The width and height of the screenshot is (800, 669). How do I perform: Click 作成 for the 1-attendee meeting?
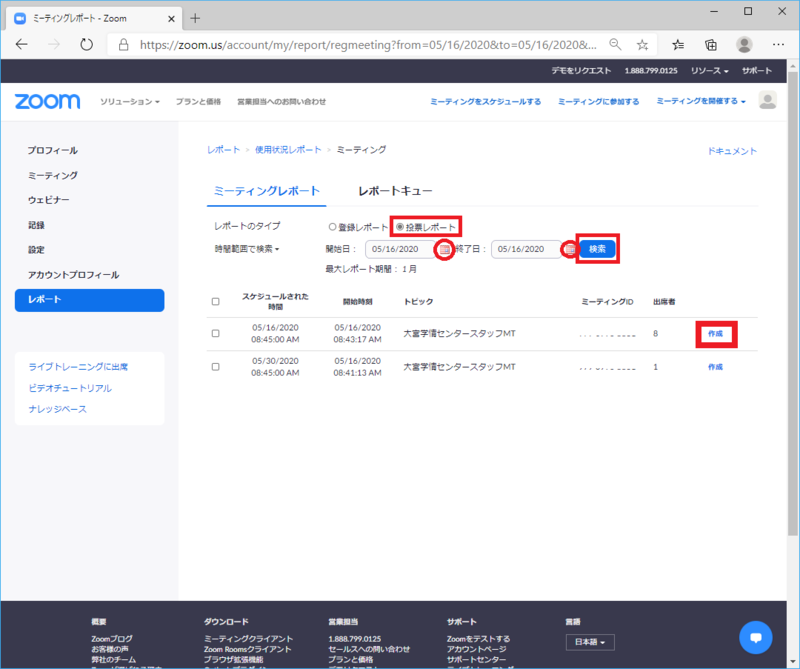click(715, 367)
